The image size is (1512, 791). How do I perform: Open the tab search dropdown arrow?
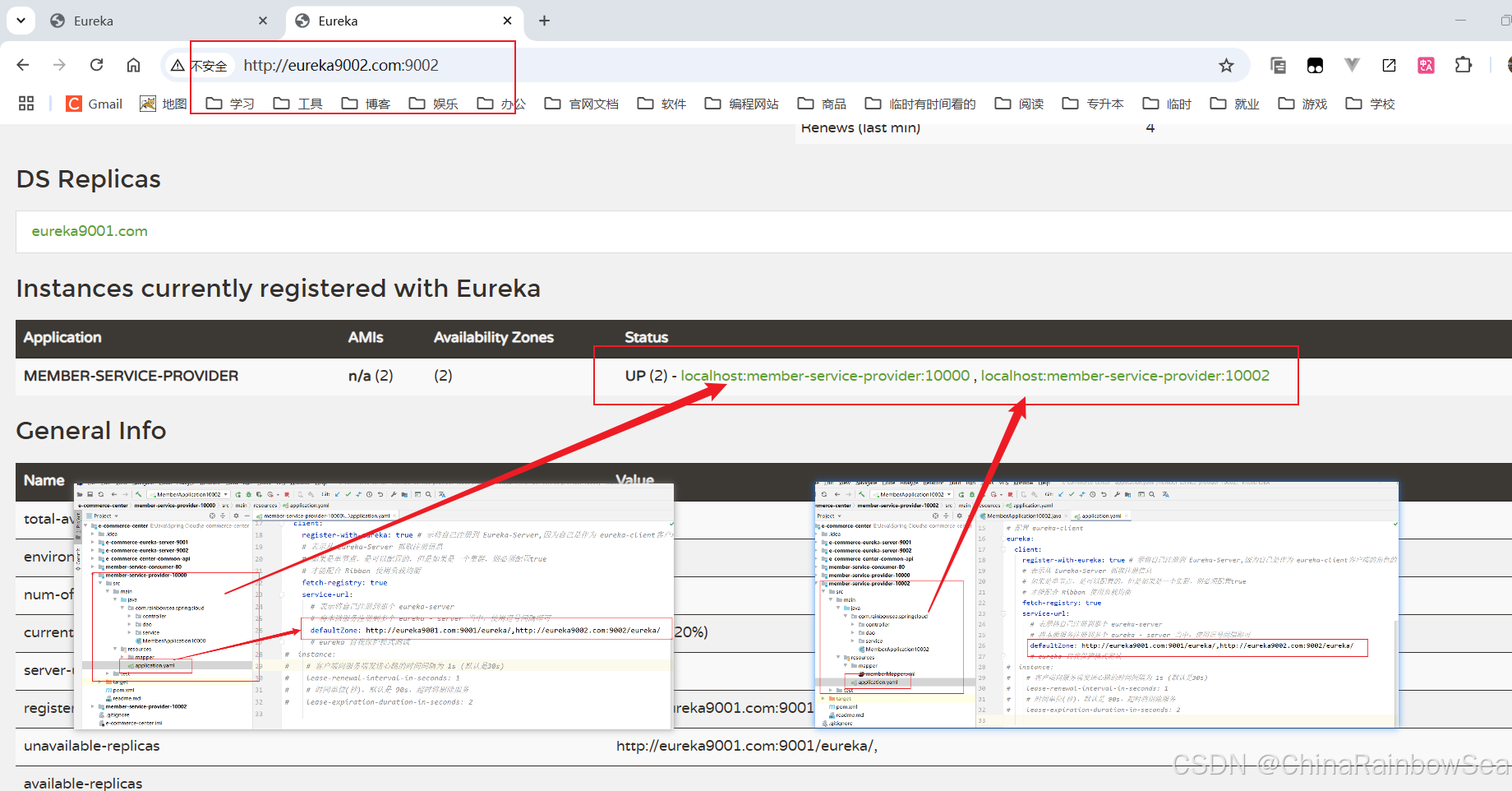[21, 20]
